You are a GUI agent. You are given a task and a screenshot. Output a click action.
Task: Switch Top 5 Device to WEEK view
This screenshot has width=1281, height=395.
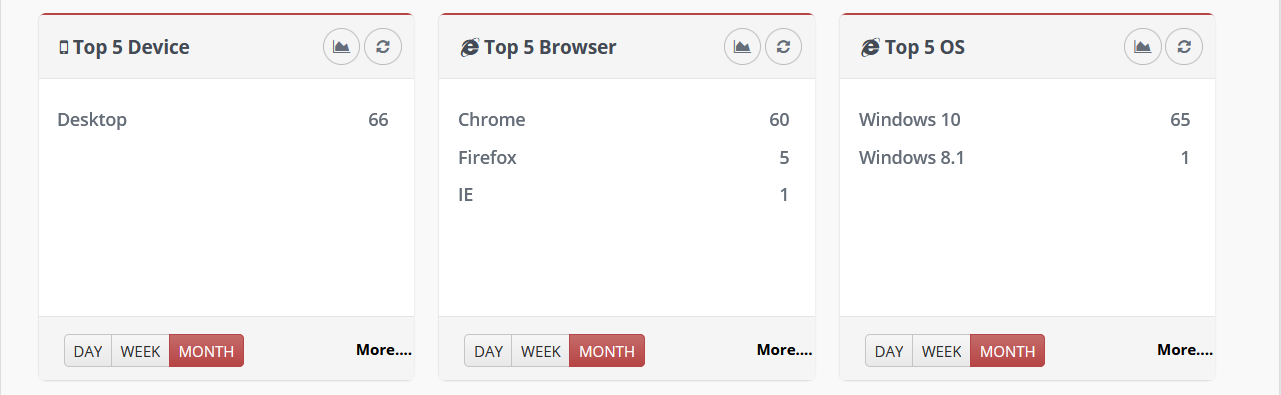pyautogui.click(x=141, y=351)
